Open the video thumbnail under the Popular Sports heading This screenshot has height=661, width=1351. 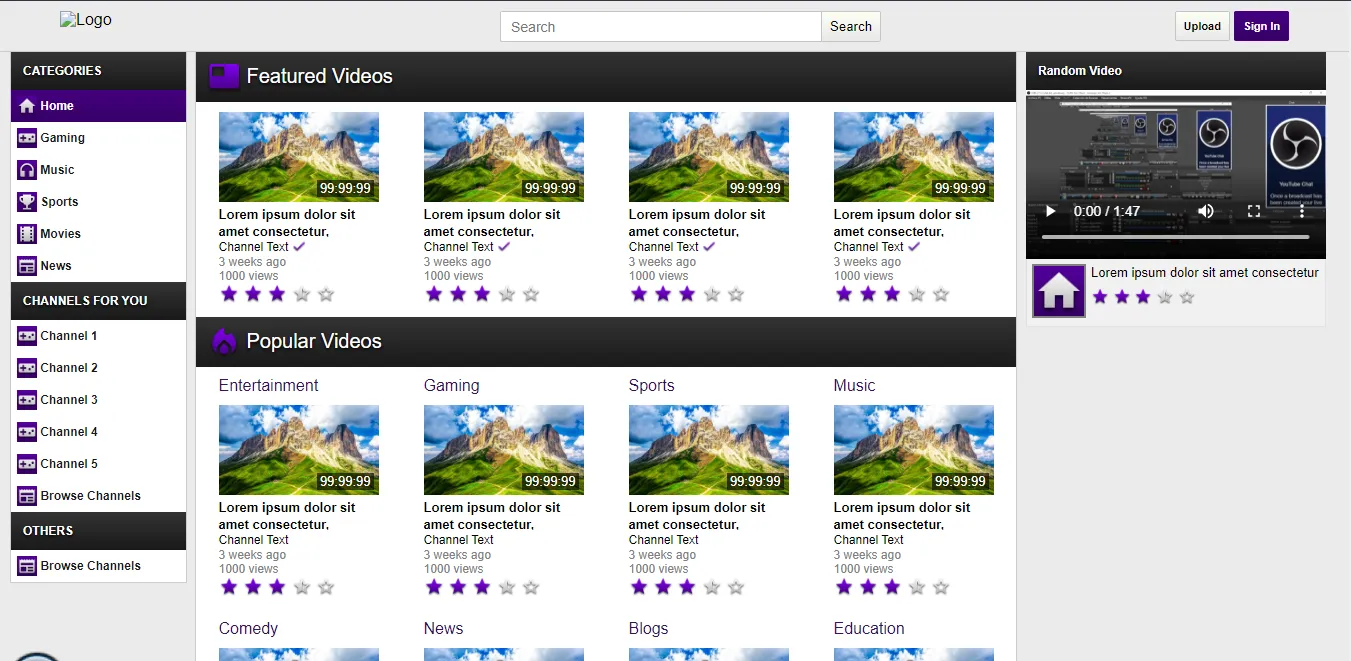click(x=709, y=450)
